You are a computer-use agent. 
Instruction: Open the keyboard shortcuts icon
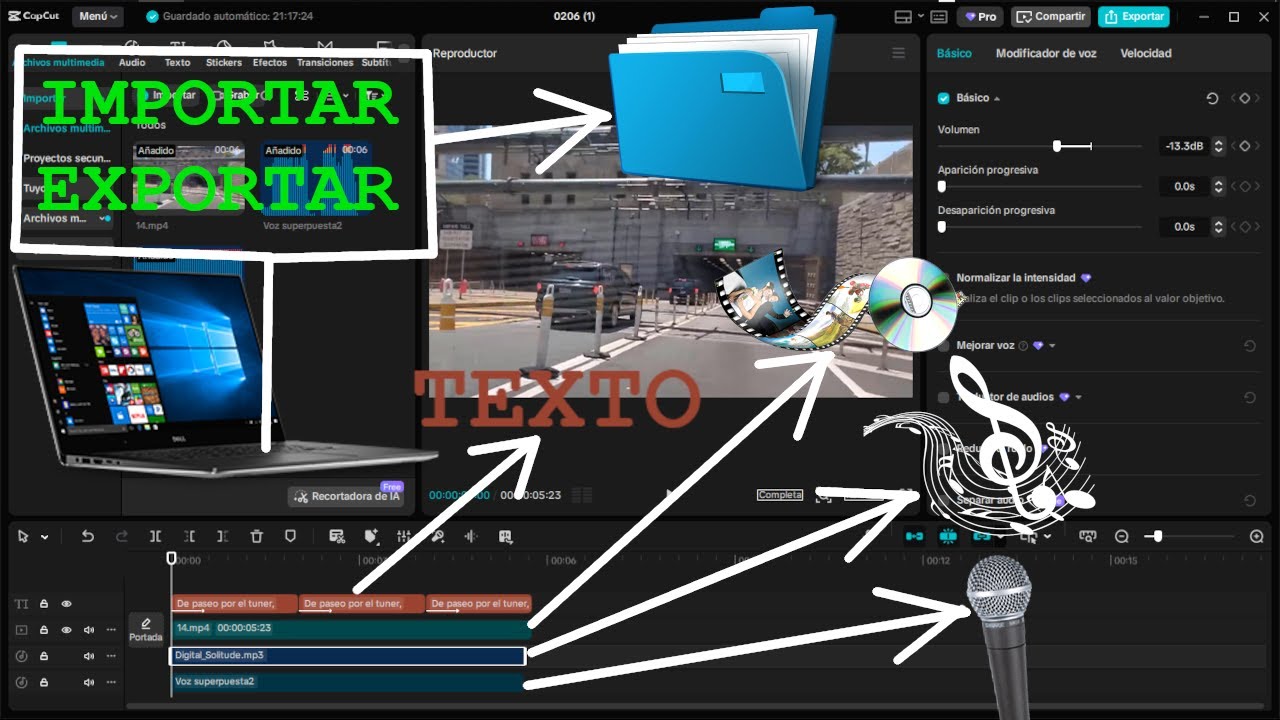tap(939, 16)
